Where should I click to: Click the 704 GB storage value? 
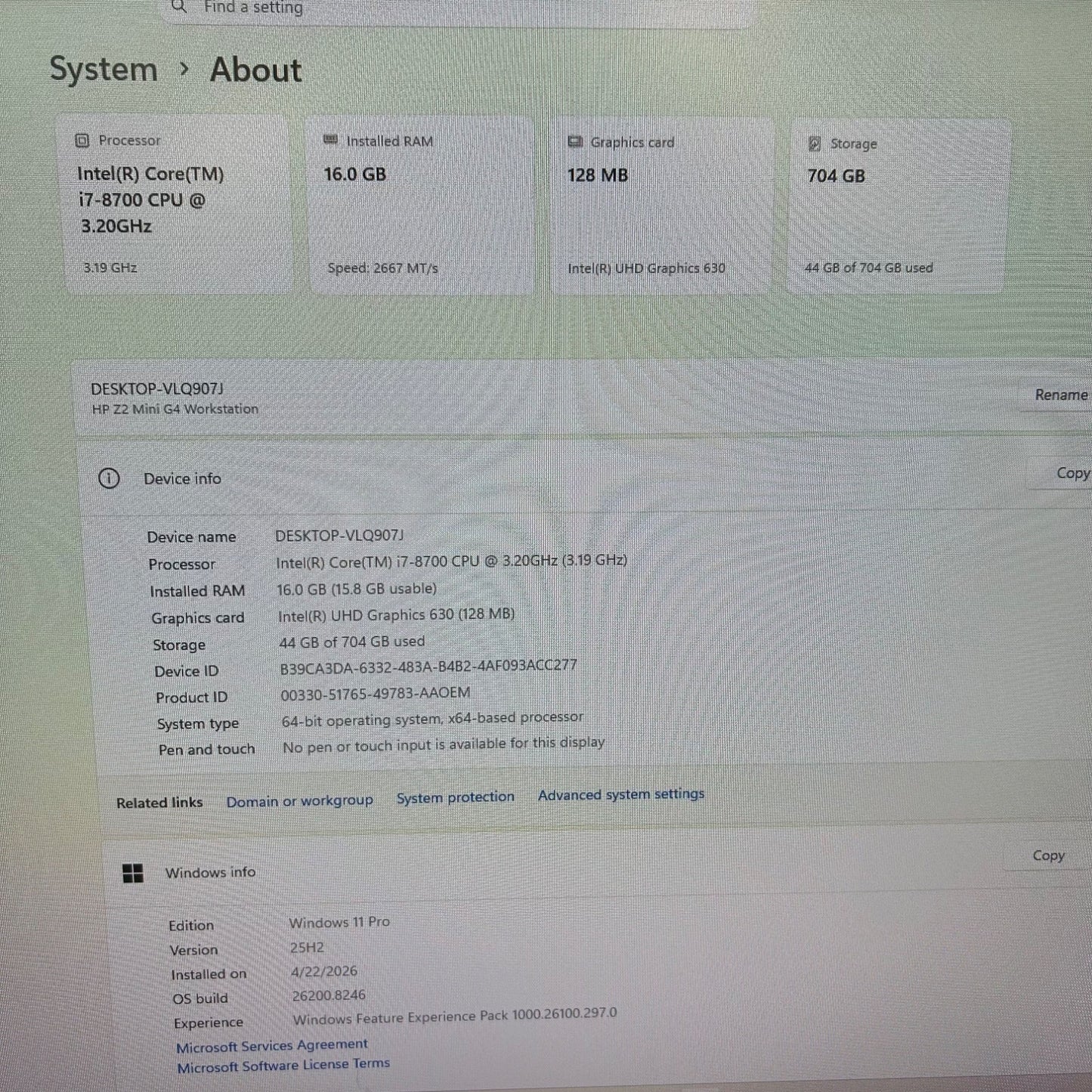836,176
